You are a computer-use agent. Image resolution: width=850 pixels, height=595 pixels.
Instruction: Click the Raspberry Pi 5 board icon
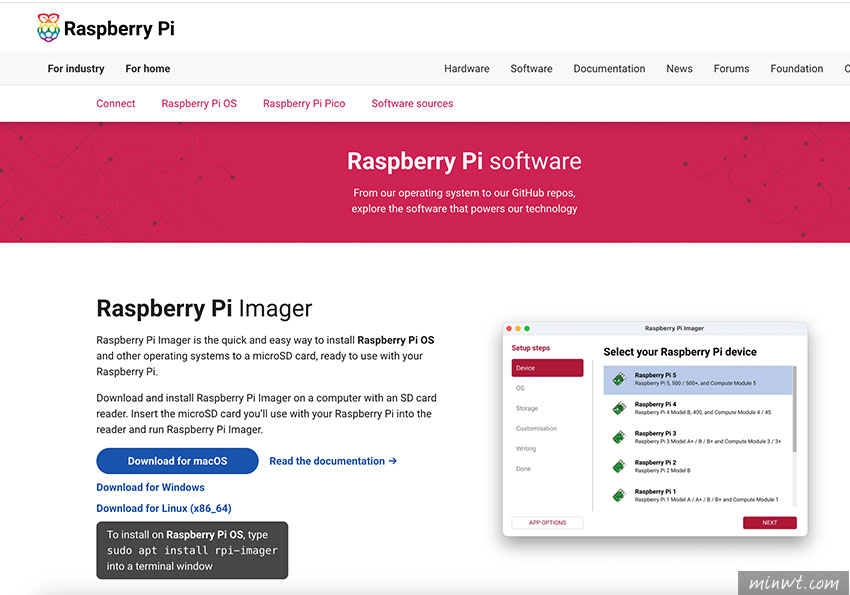[619, 379]
